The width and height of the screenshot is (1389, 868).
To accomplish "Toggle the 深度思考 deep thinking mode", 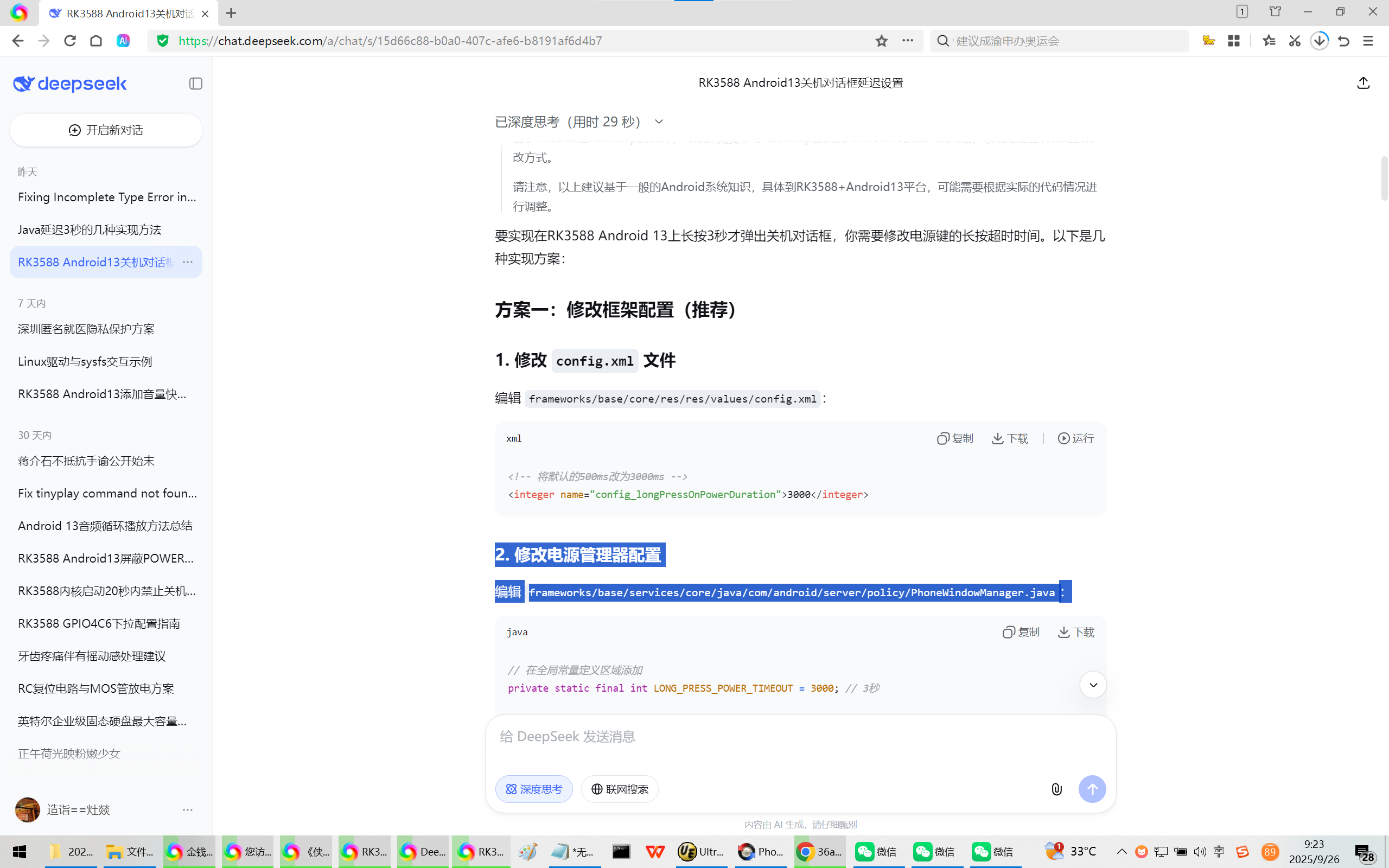I will [534, 789].
